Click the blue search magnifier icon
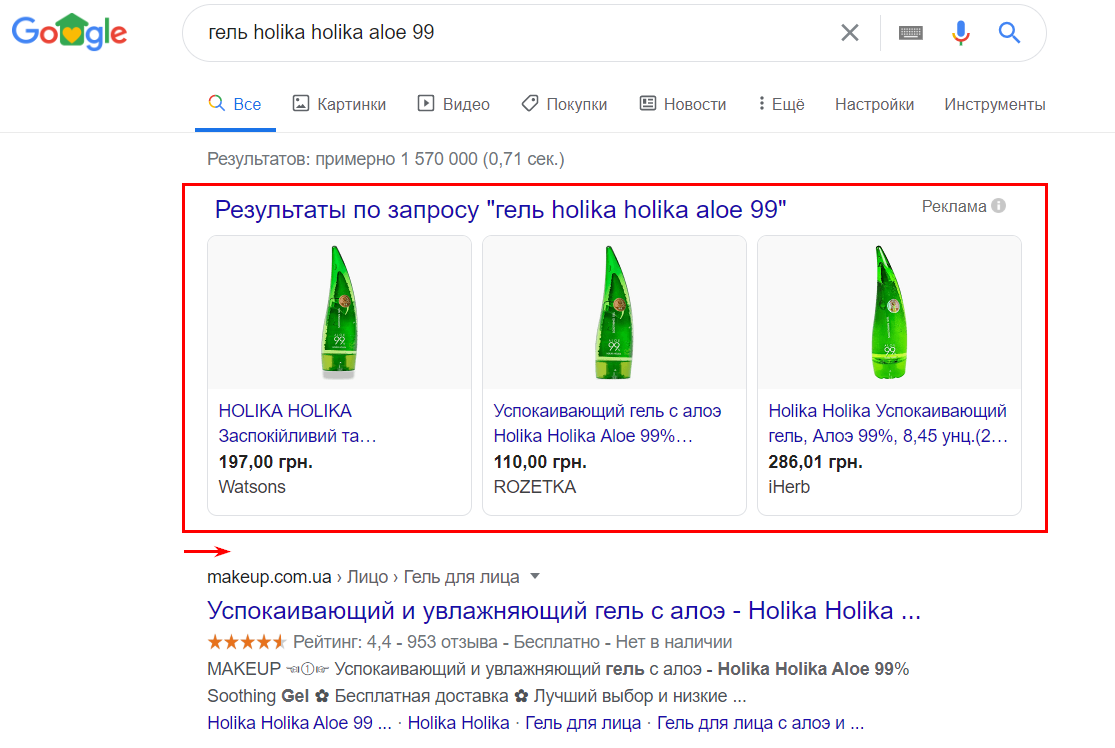This screenshot has height=748, width=1115. 1010,33
